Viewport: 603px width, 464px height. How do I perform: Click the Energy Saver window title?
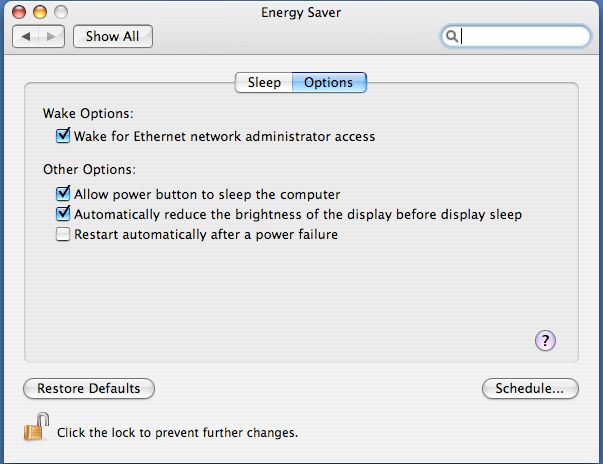point(301,12)
